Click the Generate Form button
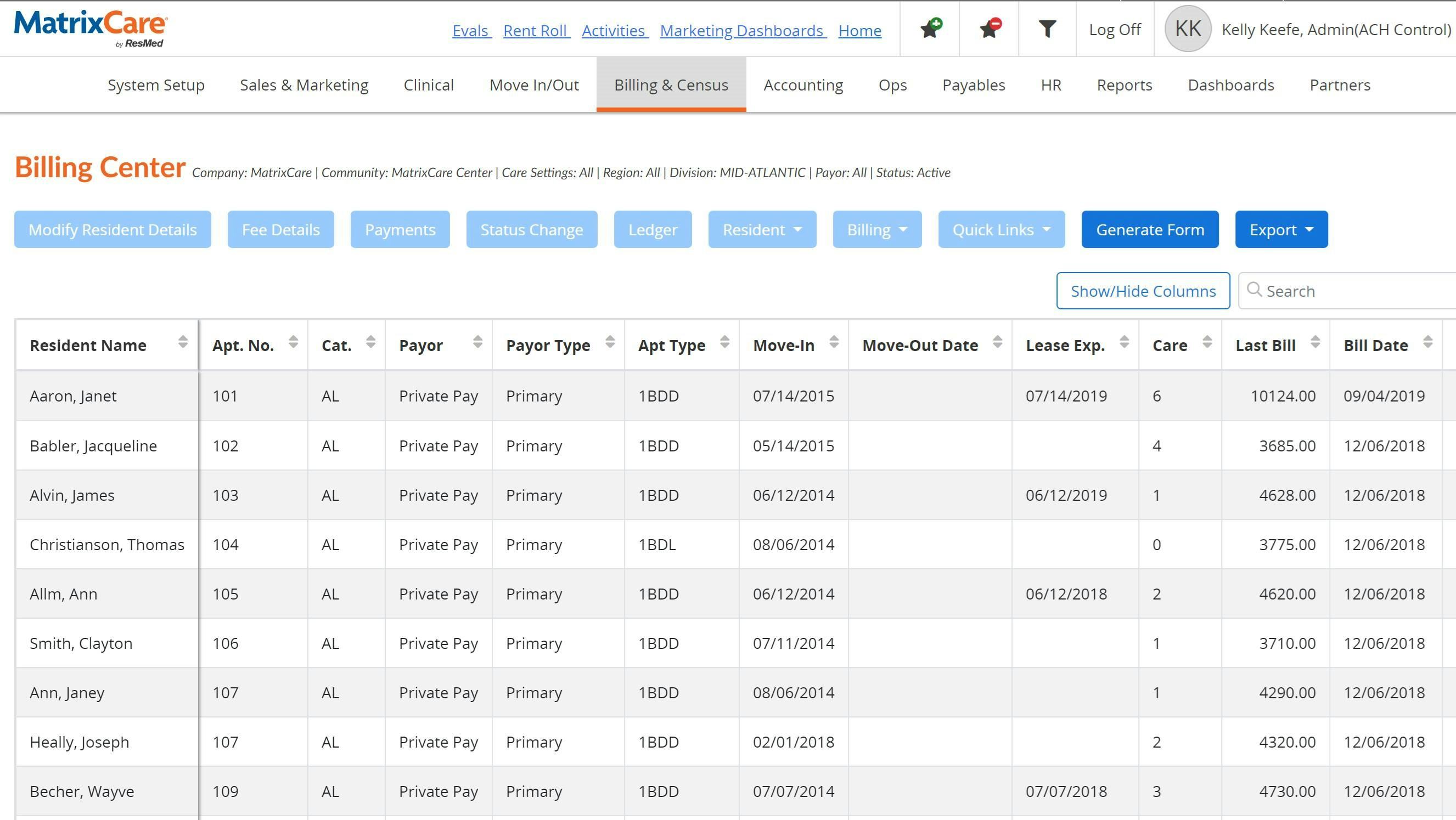Screen dimensions: 1456x820 1150,229
